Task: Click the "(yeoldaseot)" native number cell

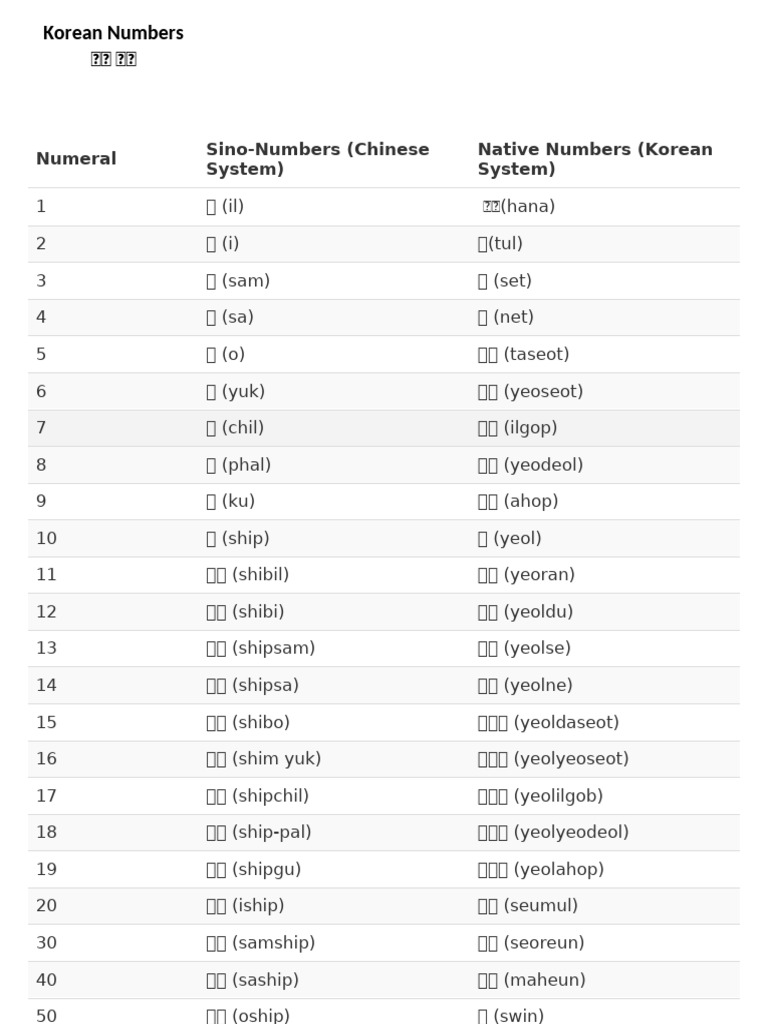Action: tap(548, 722)
